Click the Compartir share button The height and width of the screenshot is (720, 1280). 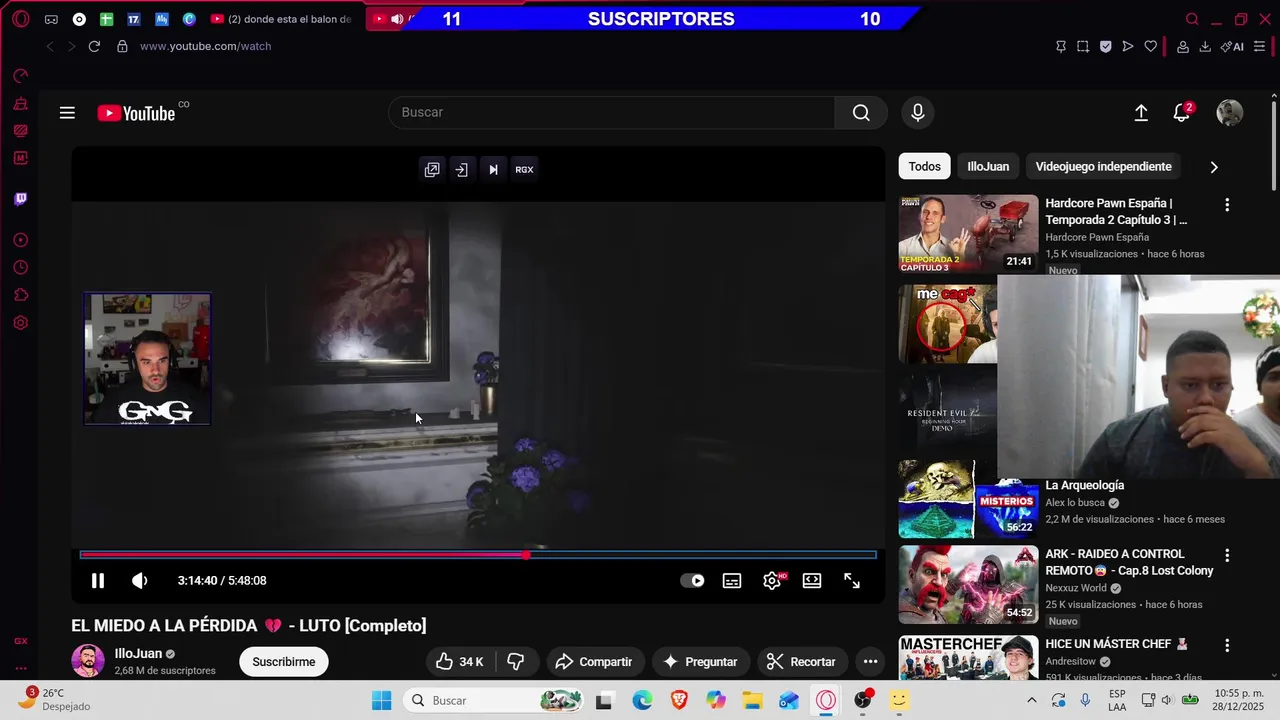point(594,662)
